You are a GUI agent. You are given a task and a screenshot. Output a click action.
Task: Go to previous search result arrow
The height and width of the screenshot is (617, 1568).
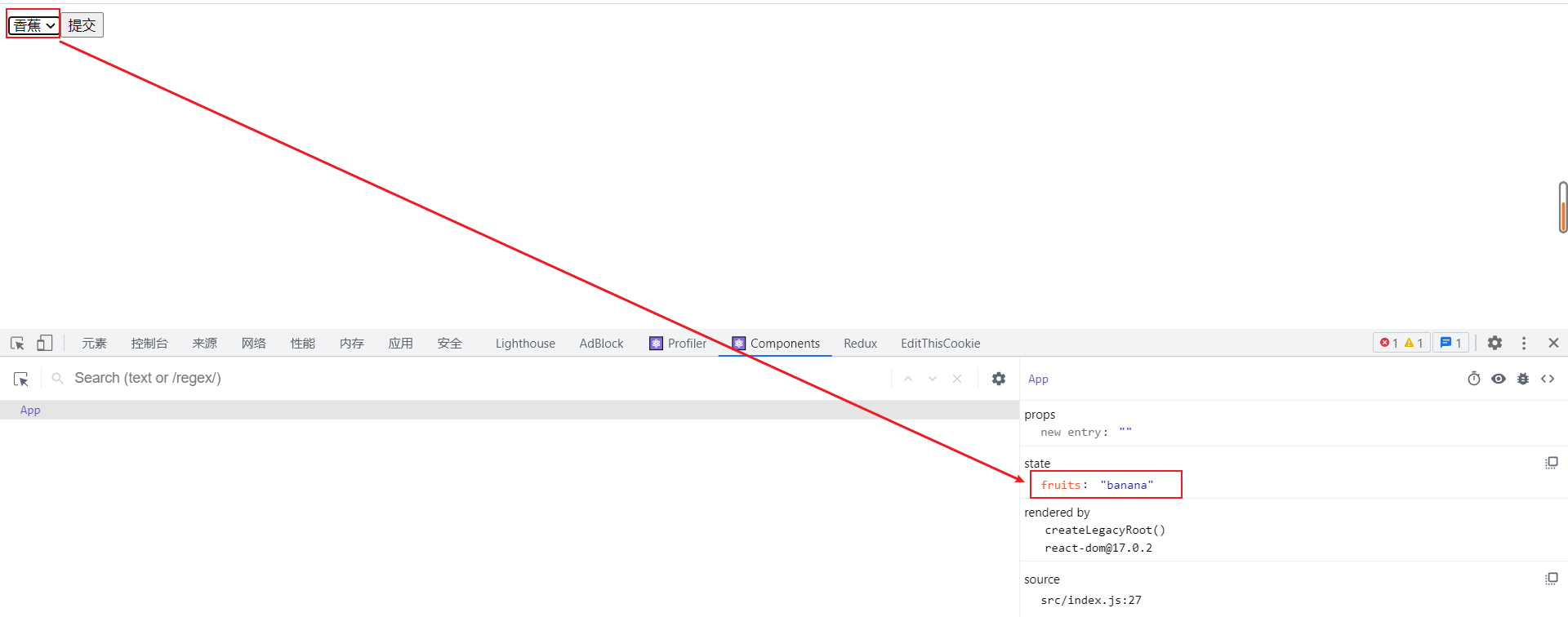908,379
